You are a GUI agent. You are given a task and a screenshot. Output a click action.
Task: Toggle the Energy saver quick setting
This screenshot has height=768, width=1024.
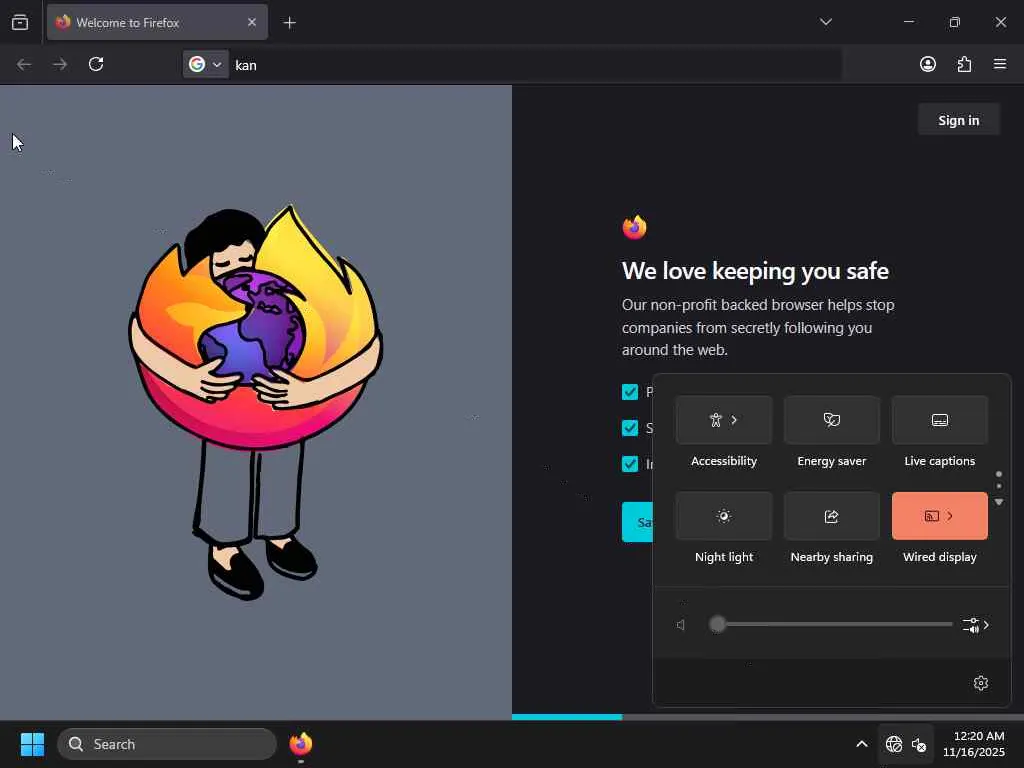pyautogui.click(x=831, y=420)
